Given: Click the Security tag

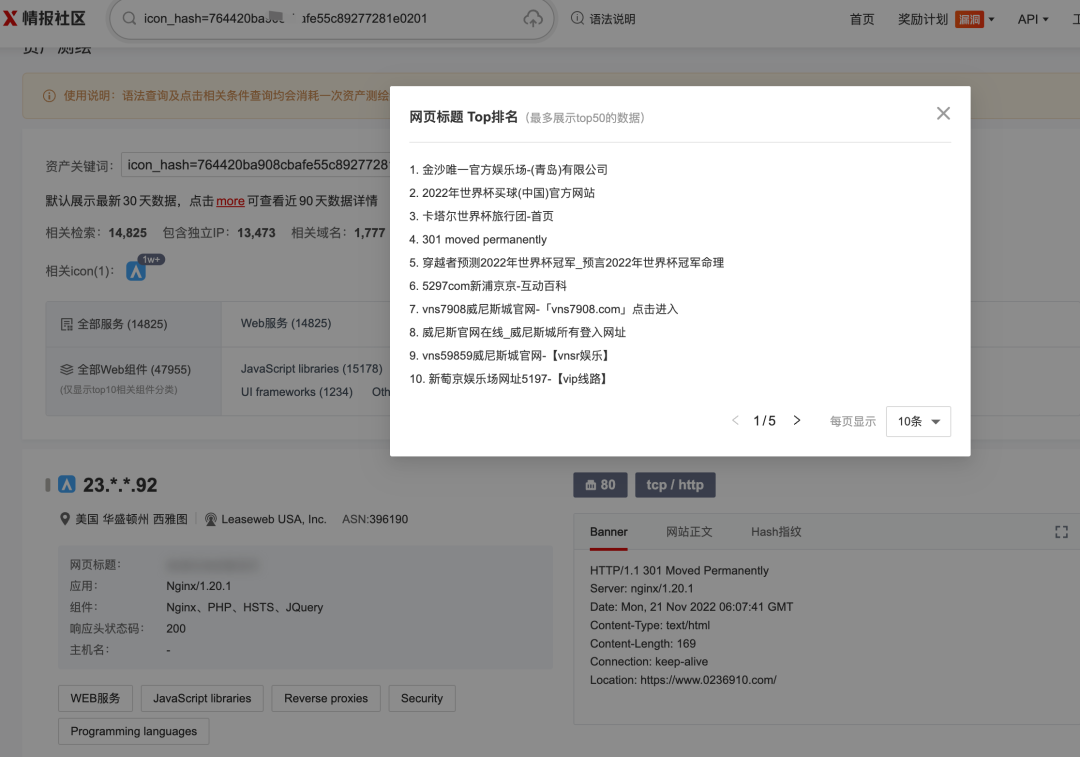Looking at the screenshot, I should point(422,698).
